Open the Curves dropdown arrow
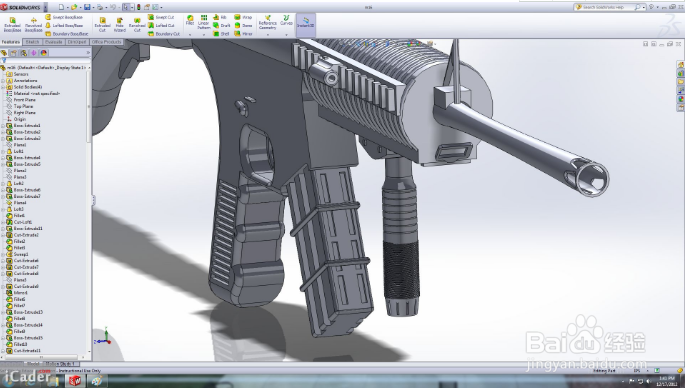The width and height of the screenshot is (685, 388). pos(286,35)
